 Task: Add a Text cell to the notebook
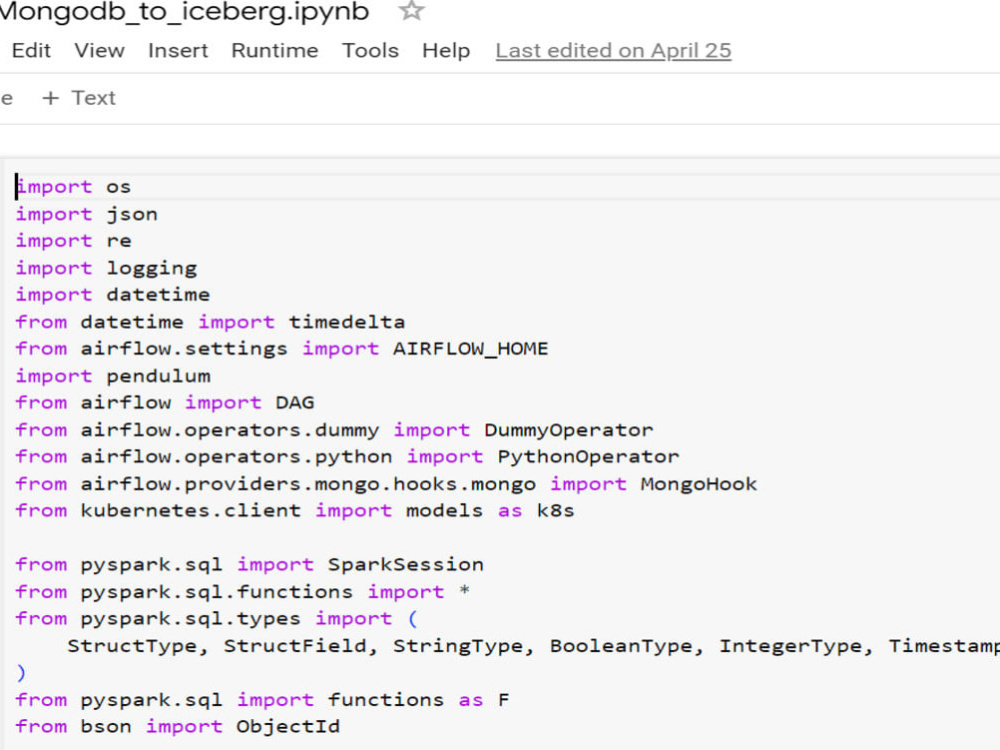(78, 97)
